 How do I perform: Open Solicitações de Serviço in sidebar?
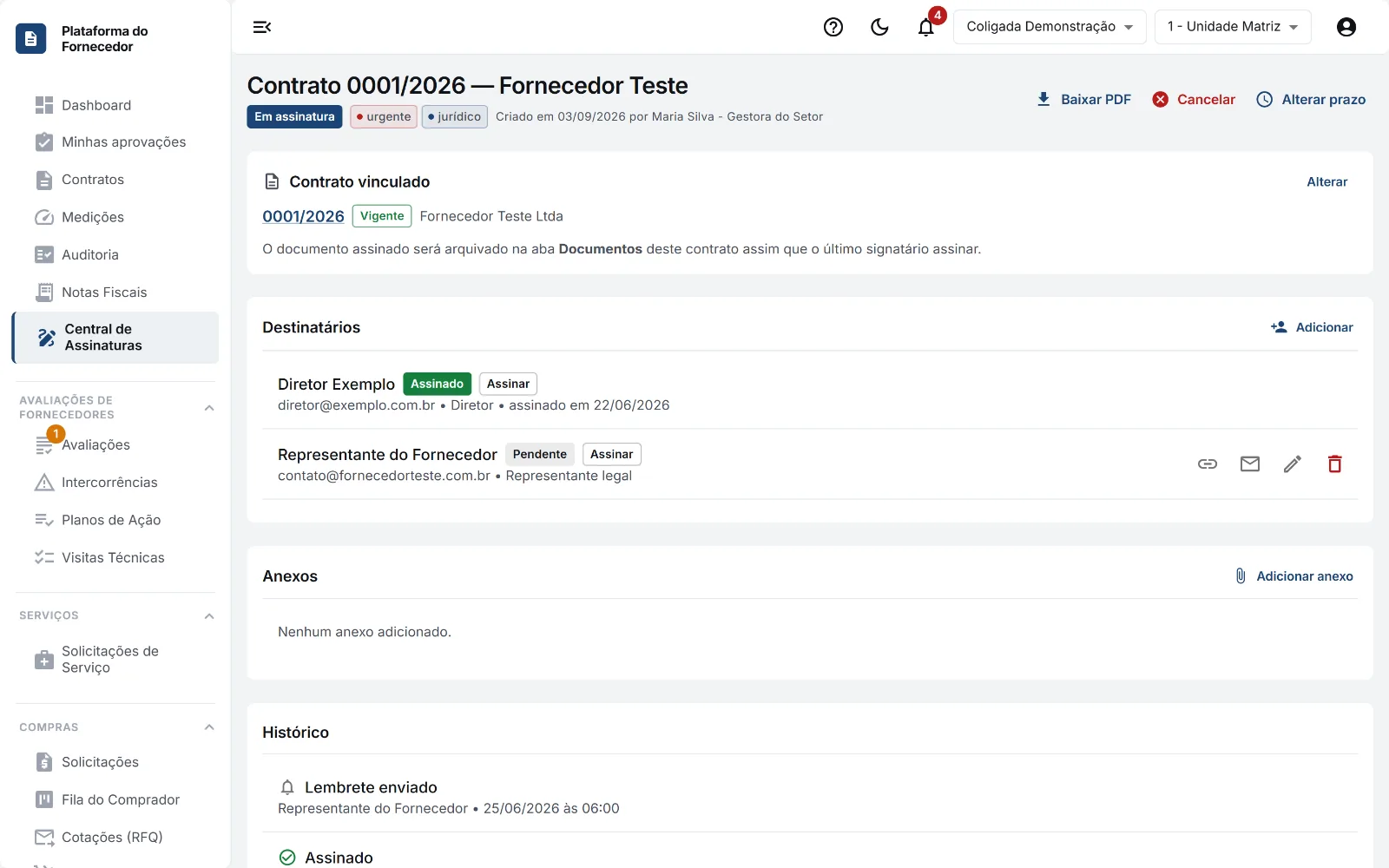tap(115, 660)
